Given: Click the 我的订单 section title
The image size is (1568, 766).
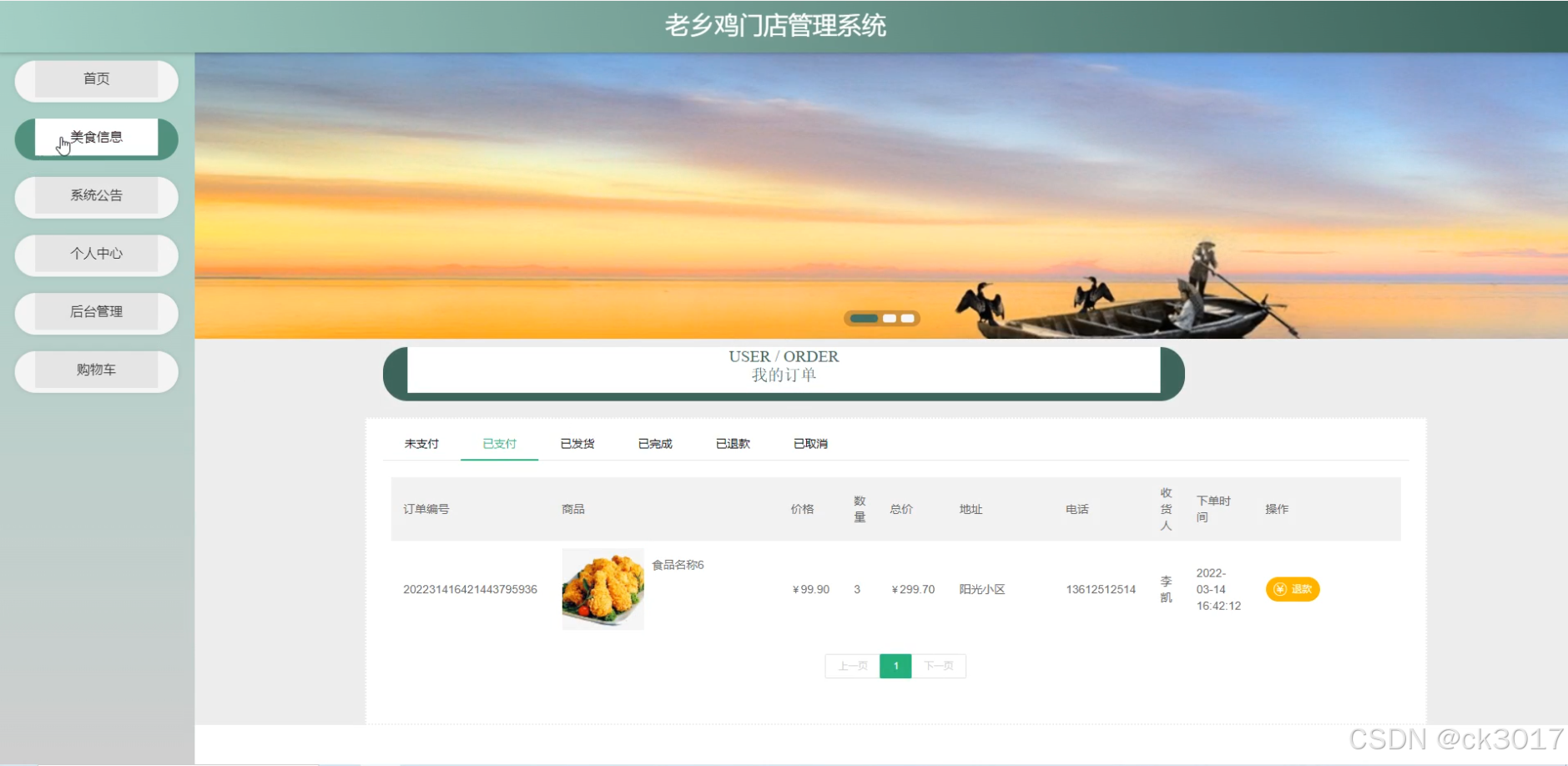Looking at the screenshot, I should [x=784, y=375].
